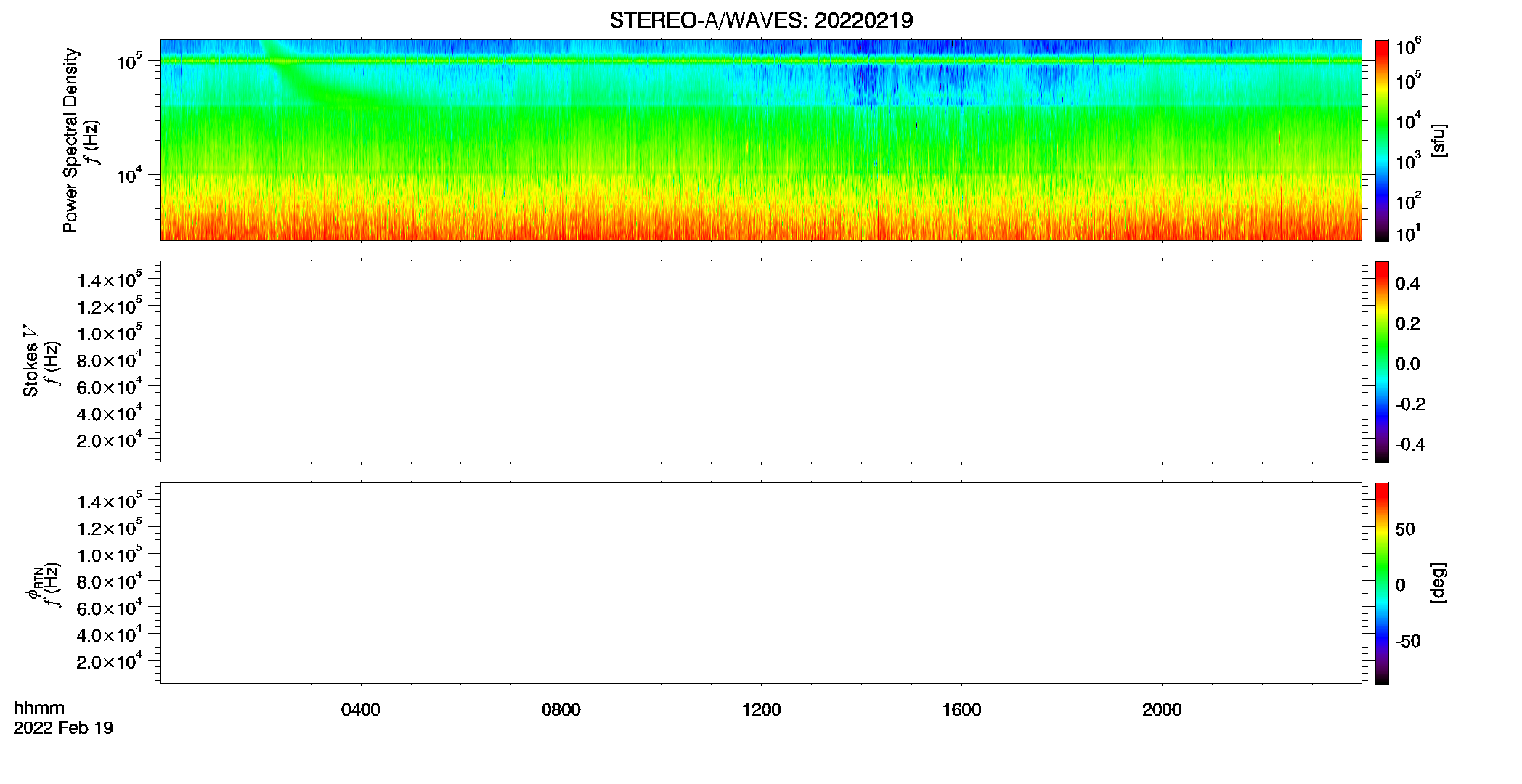Click the 8.0×10⁴ tick in phi RTN panel

click(x=110, y=581)
